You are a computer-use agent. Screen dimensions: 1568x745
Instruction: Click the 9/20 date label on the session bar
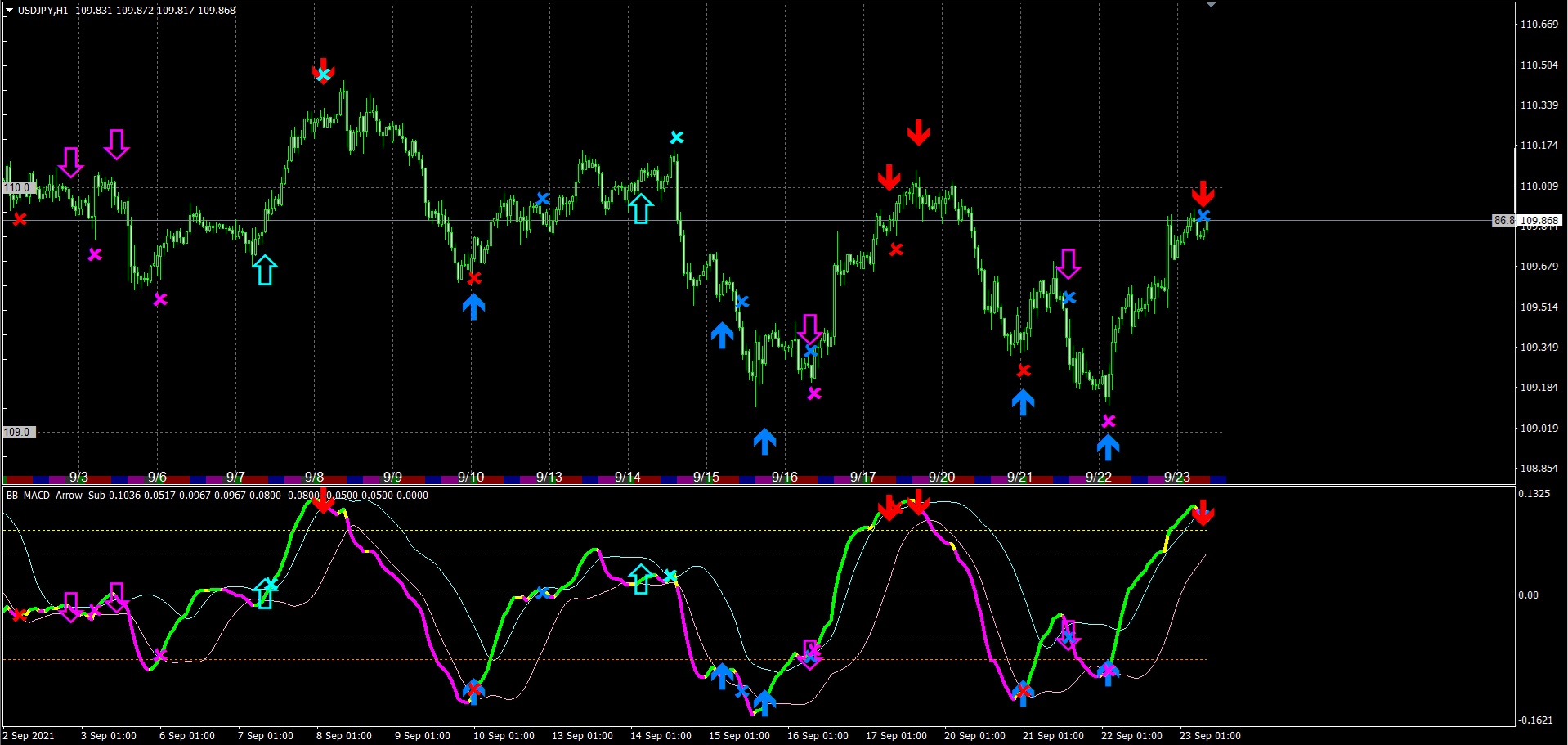tap(942, 478)
